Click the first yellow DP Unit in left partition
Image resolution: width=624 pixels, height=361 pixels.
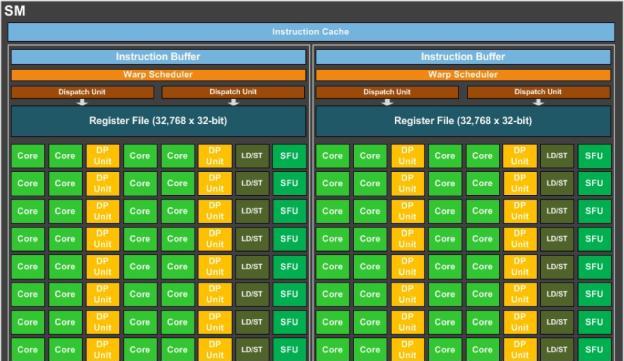(103, 156)
